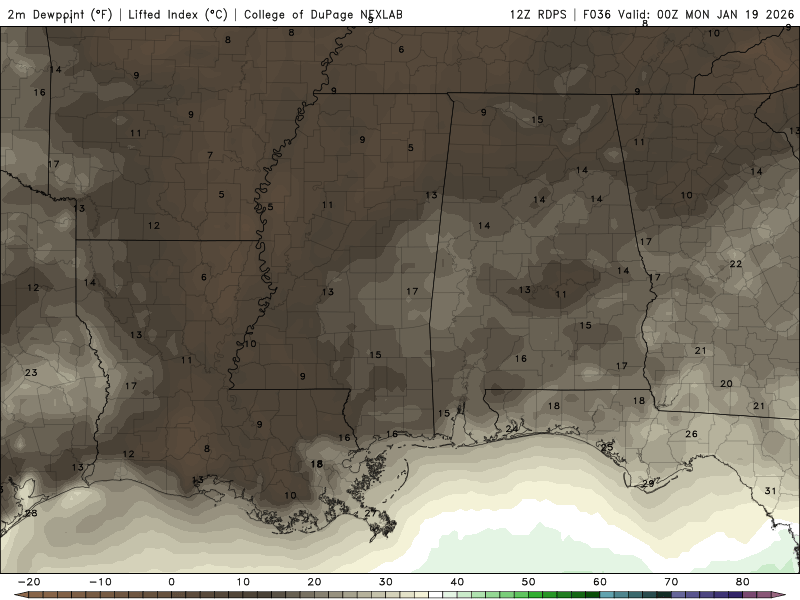Click the "2m Dewpoint (°F)" title text

point(60,15)
